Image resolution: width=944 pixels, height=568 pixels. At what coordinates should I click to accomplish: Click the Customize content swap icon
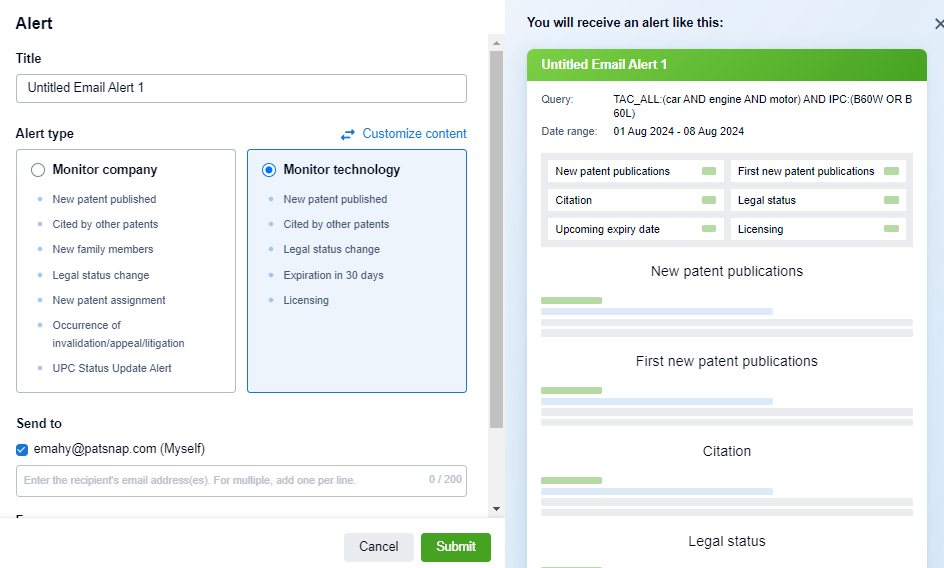(x=348, y=134)
